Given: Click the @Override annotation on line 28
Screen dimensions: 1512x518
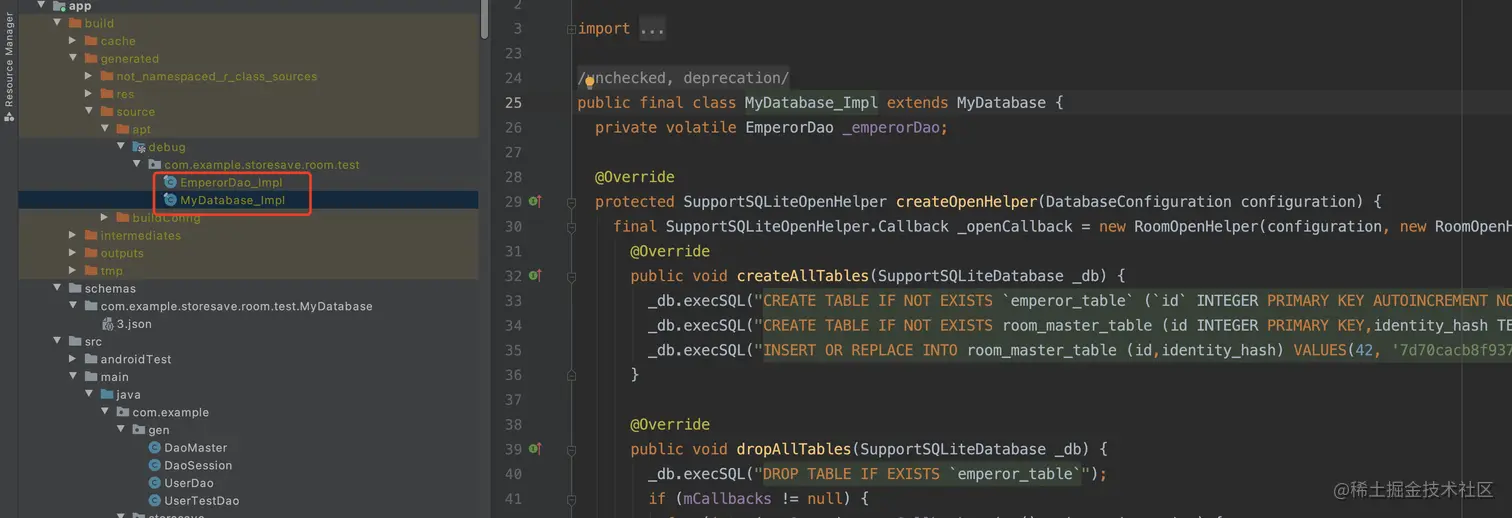Looking at the screenshot, I should (635, 177).
